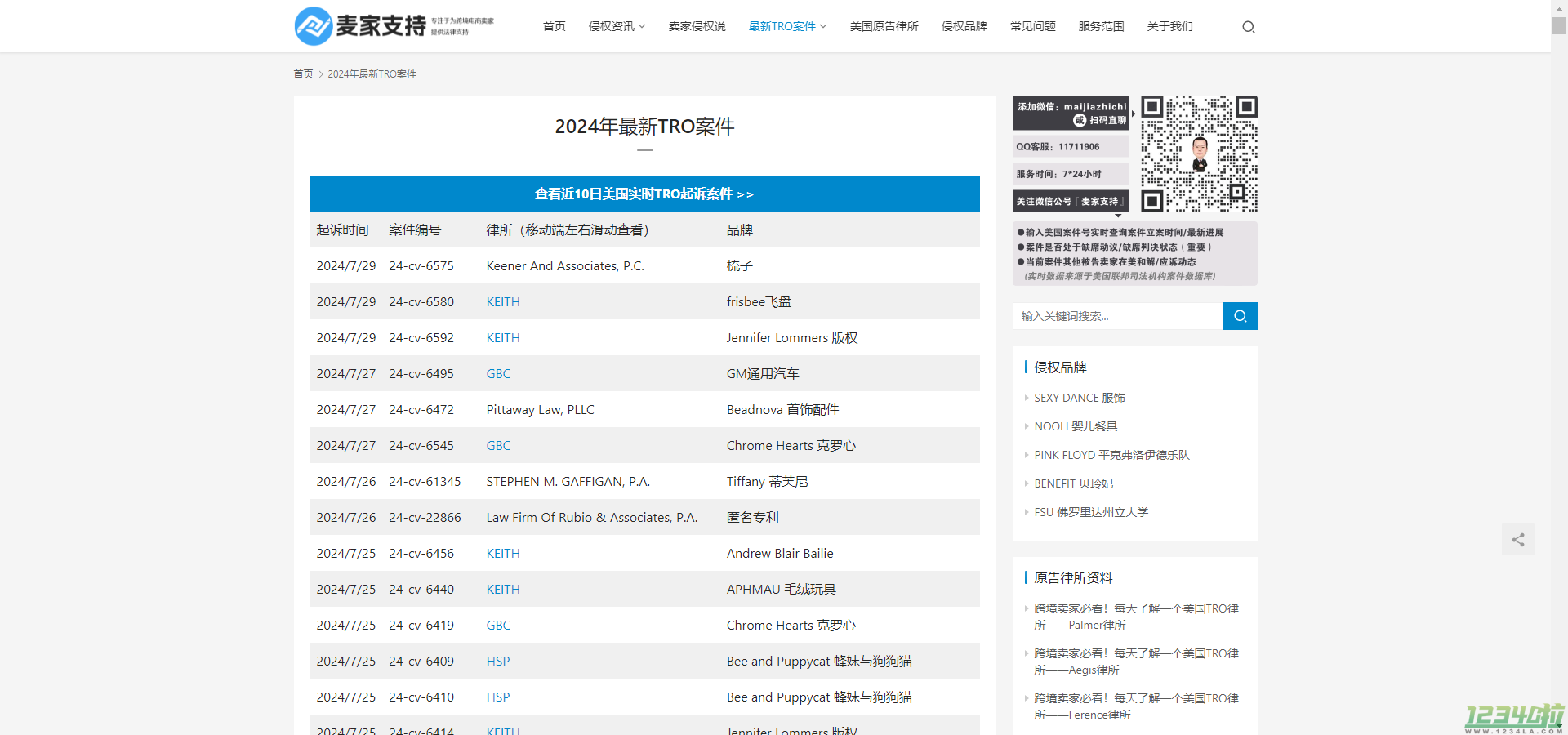
Task: Select the Pittaway Law, PLLC cell
Action: (541, 409)
